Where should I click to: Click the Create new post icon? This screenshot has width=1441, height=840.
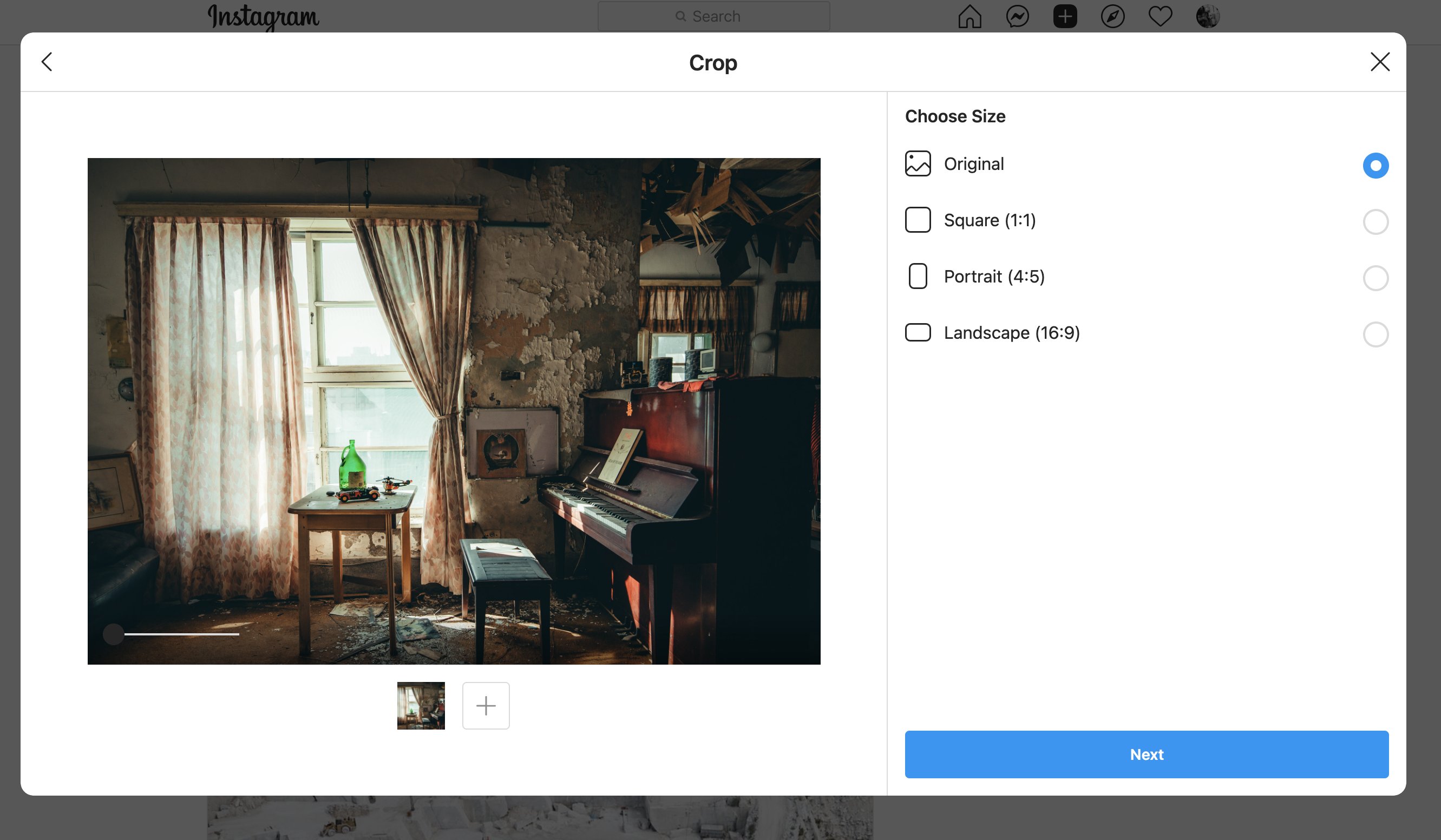(x=1064, y=17)
